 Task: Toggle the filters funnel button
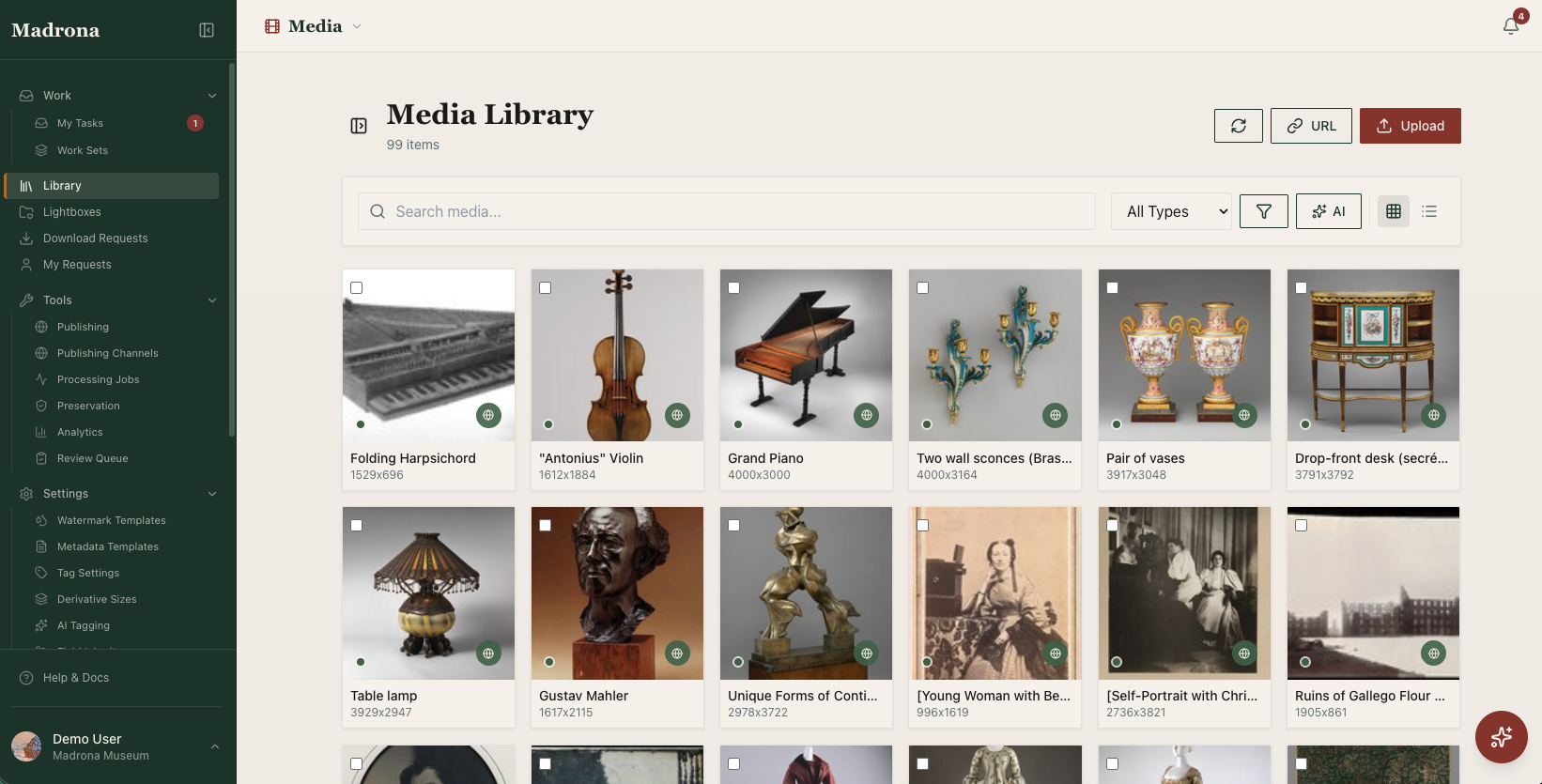pos(1264,211)
